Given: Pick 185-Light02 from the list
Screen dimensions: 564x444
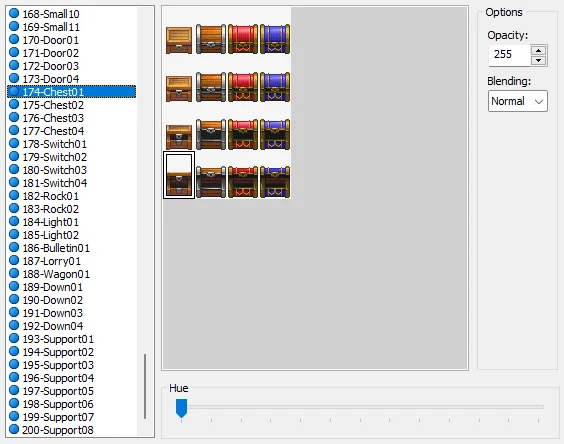Looking at the screenshot, I should point(72,235).
